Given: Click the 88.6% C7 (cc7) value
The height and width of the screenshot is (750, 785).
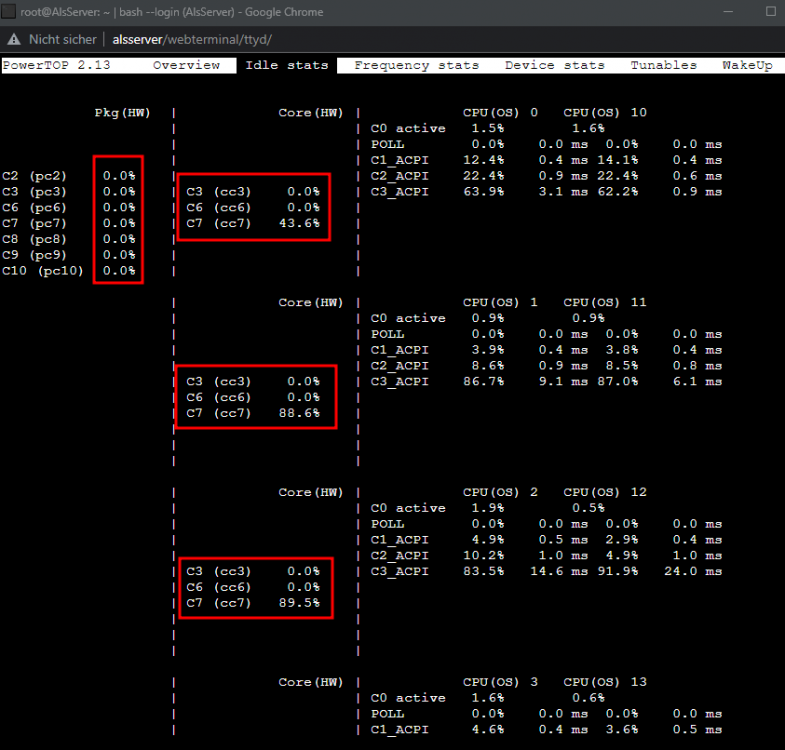Looking at the screenshot, I should [x=299, y=413].
